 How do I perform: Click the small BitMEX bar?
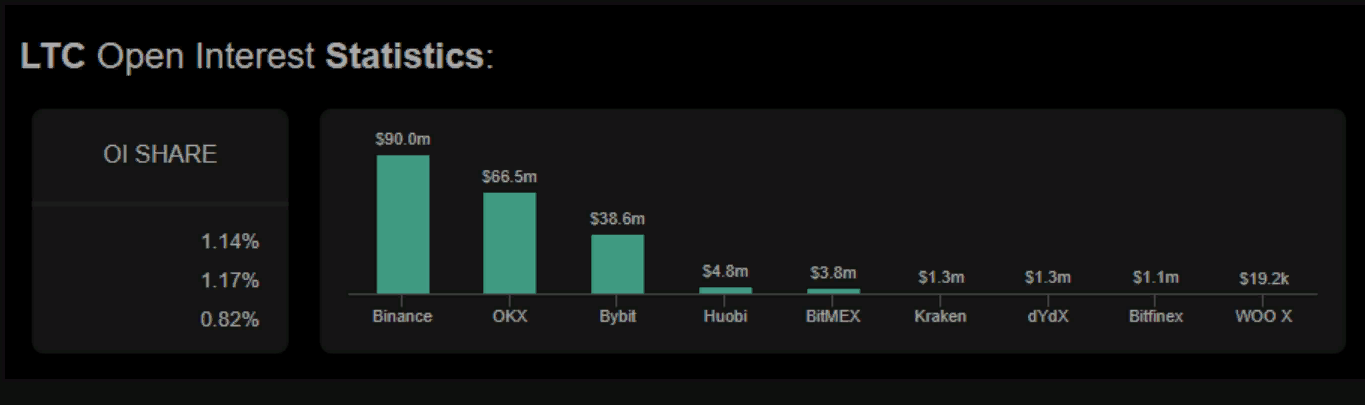[833, 291]
